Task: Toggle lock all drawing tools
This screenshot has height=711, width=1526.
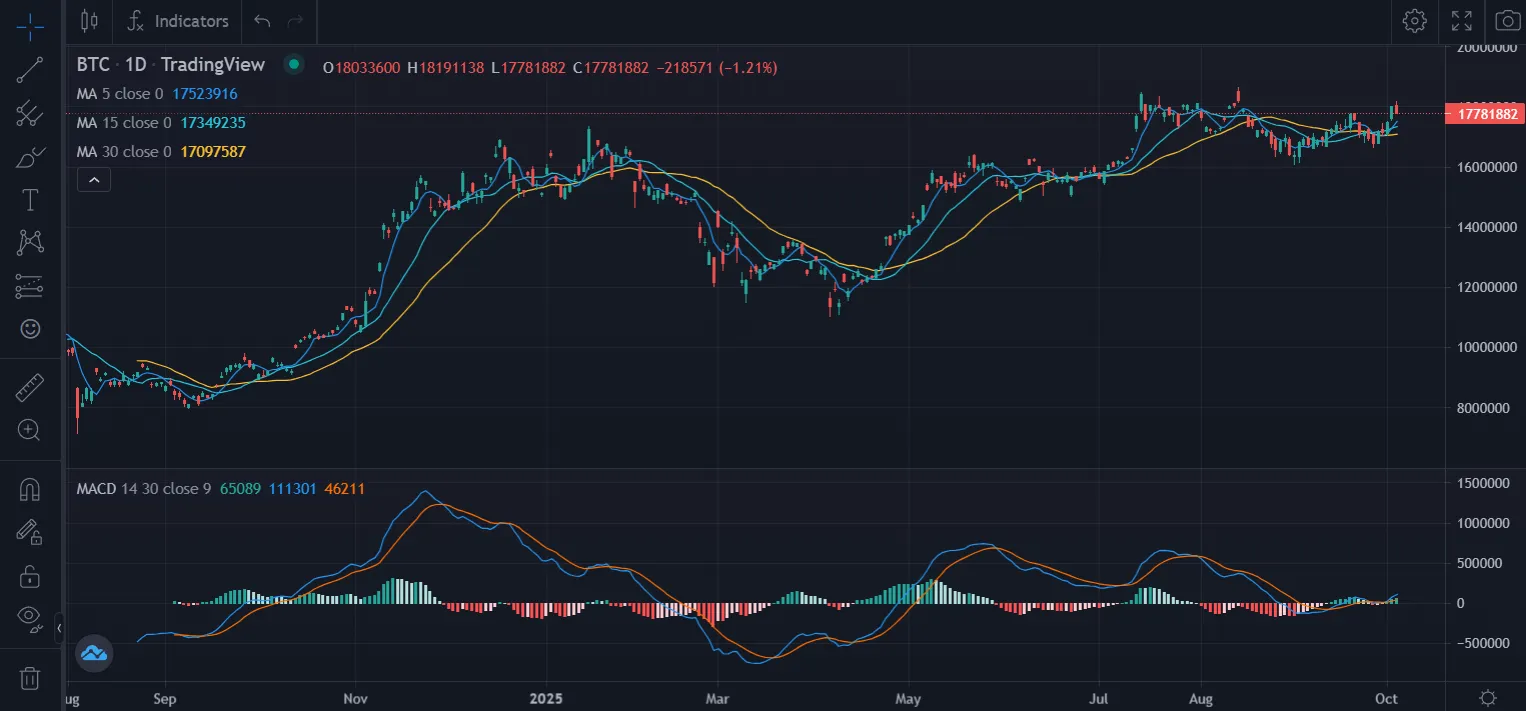Action: [30, 576]
